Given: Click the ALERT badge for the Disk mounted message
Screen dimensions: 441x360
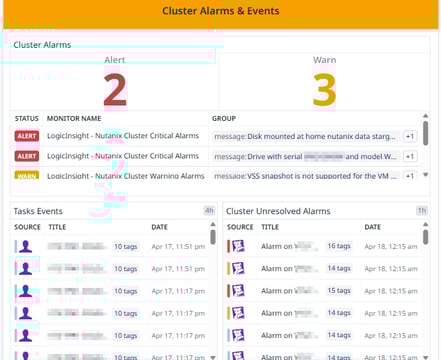Looking at the screenshot, I should click(x=27, y=136).
